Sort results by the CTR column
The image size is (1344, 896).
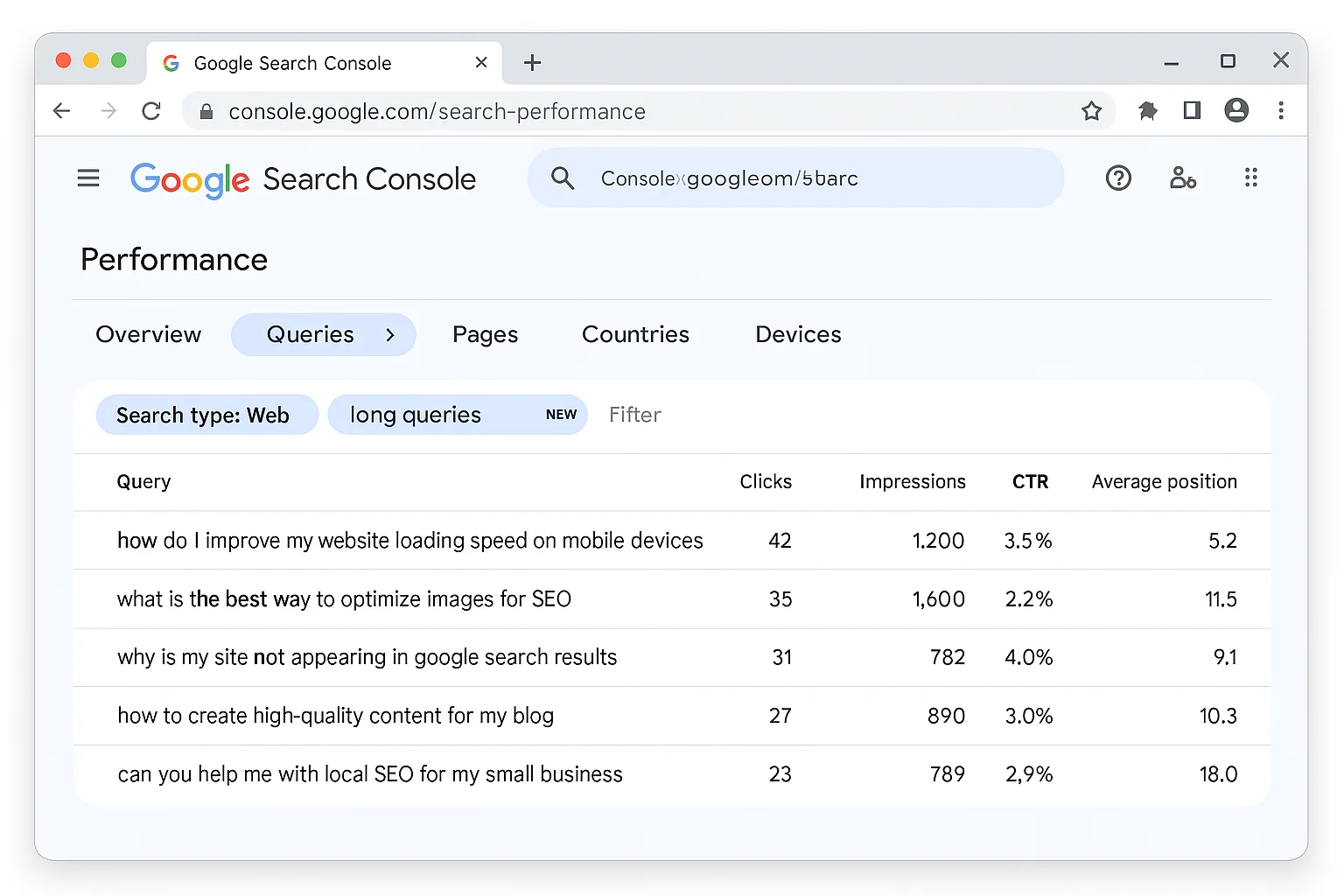[x=1029, y=481]
